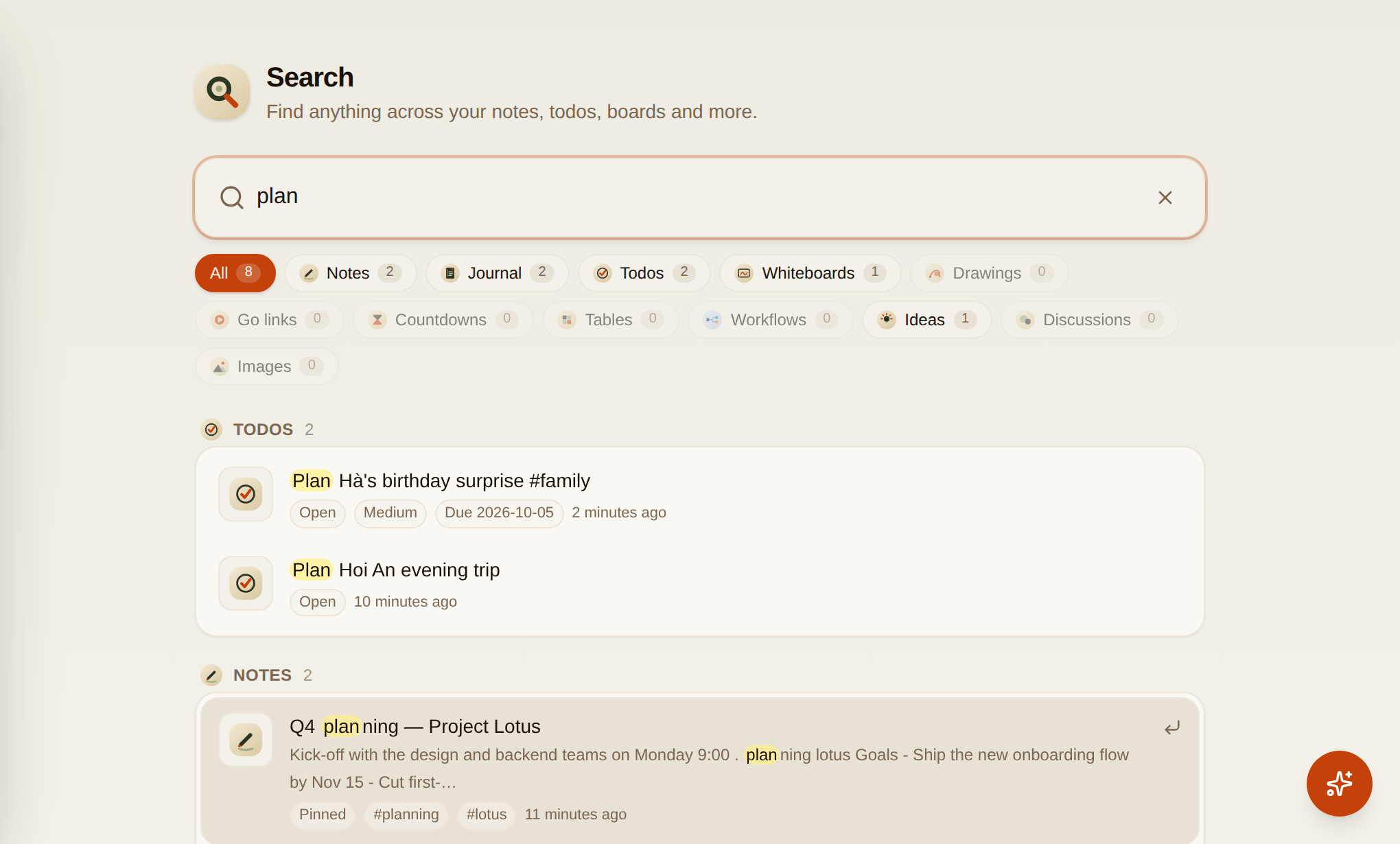The image size is (1400, 844).
Task: Click the Search magnifier logo icon
Action: pyautogui.click(x=222, y=92)
